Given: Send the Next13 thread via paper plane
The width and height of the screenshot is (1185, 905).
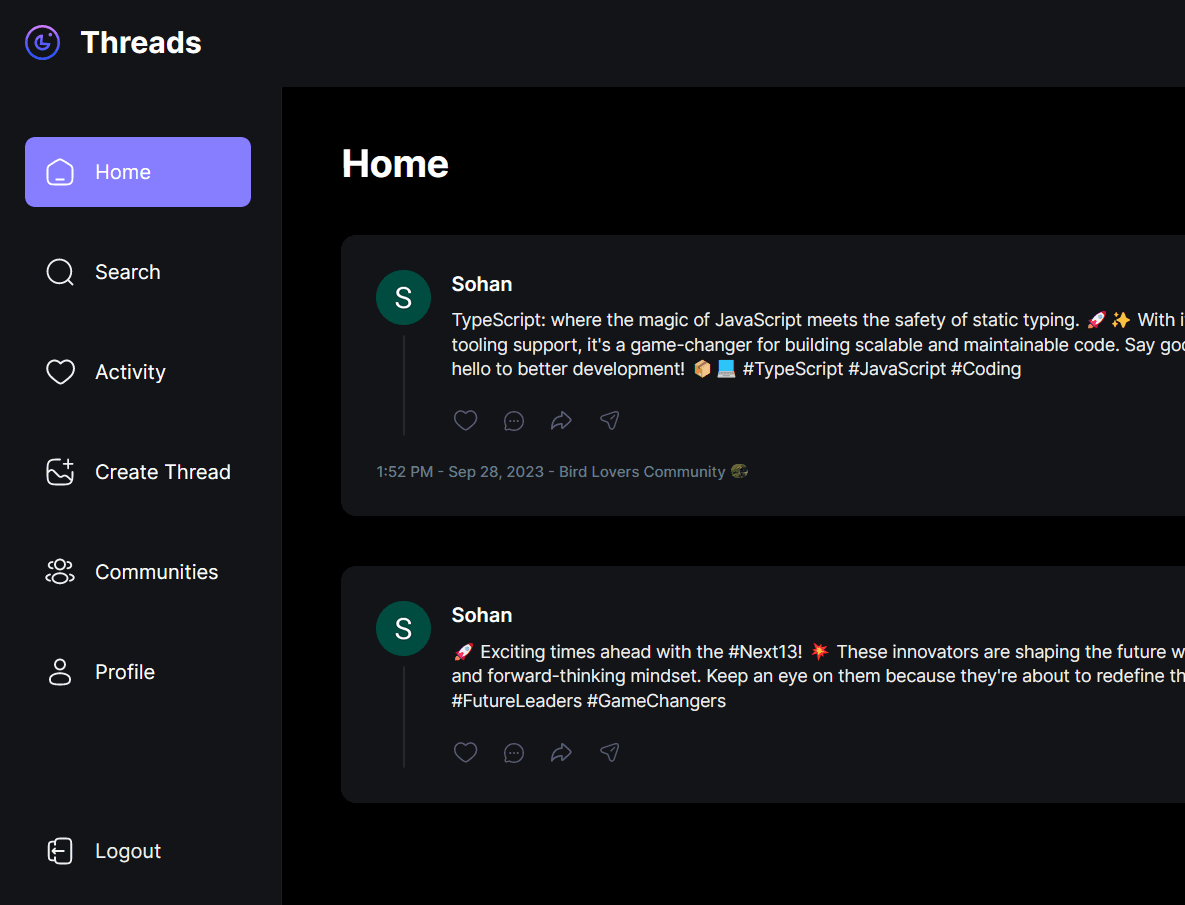Looking at the screenshot, I should click(x=609, y=752).
